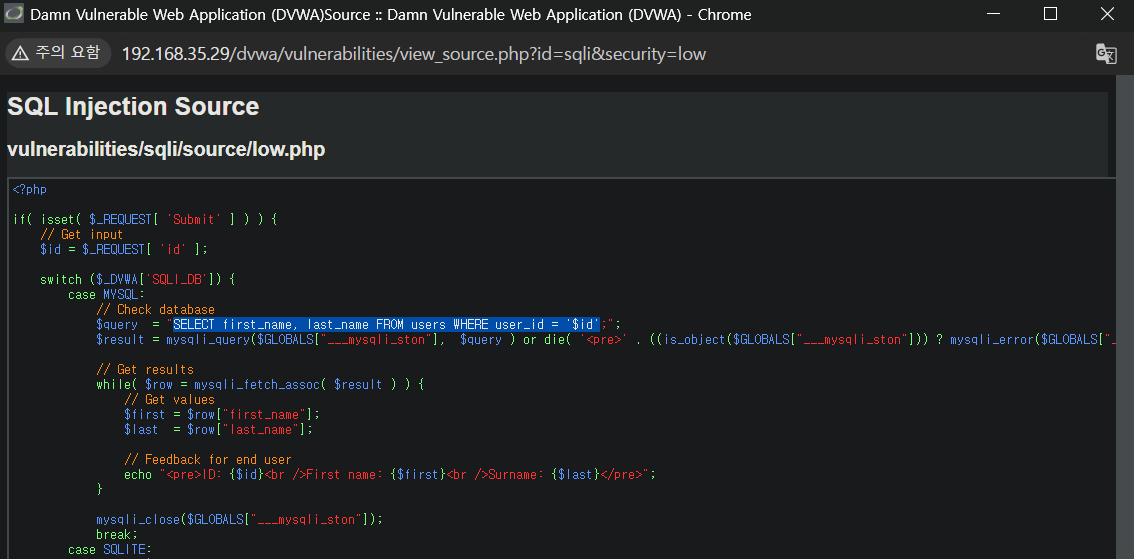The image size is (1134, 559).
Task: Click the '<?php' opening tag line
Action: pyautogui.click(x=30, y=189)
